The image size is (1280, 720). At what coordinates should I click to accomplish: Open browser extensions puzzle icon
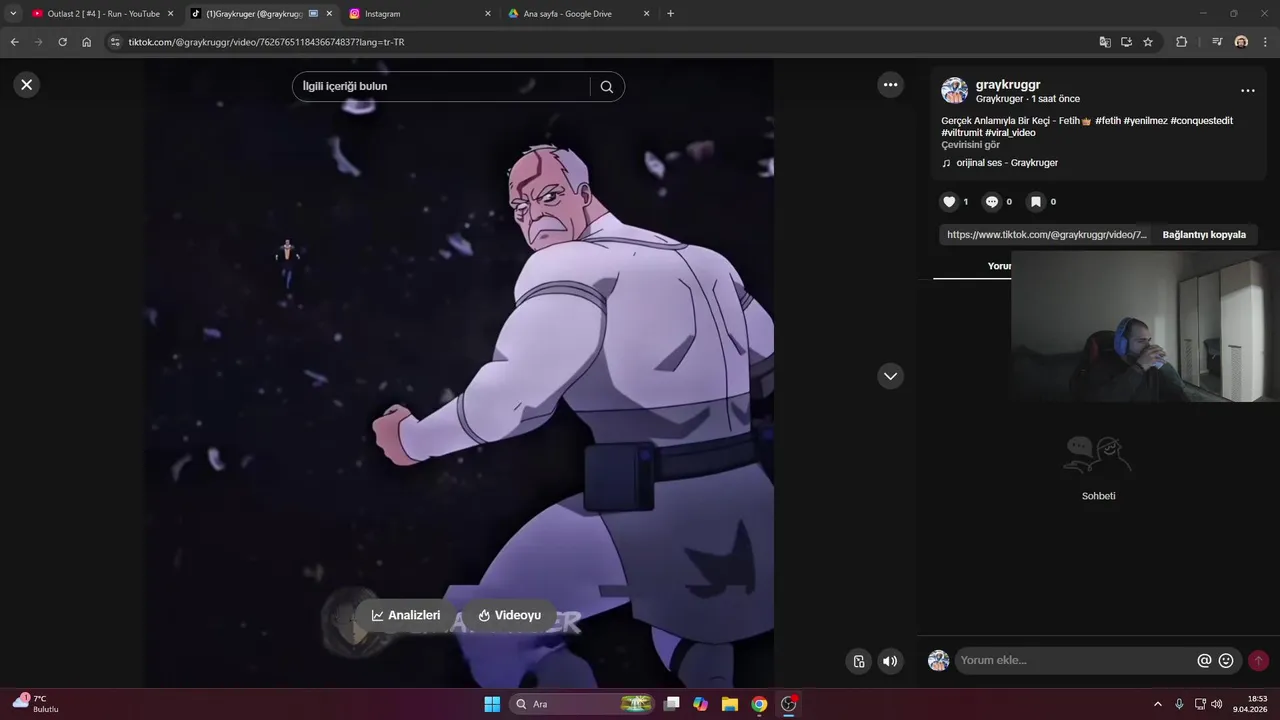(1181, 42)
